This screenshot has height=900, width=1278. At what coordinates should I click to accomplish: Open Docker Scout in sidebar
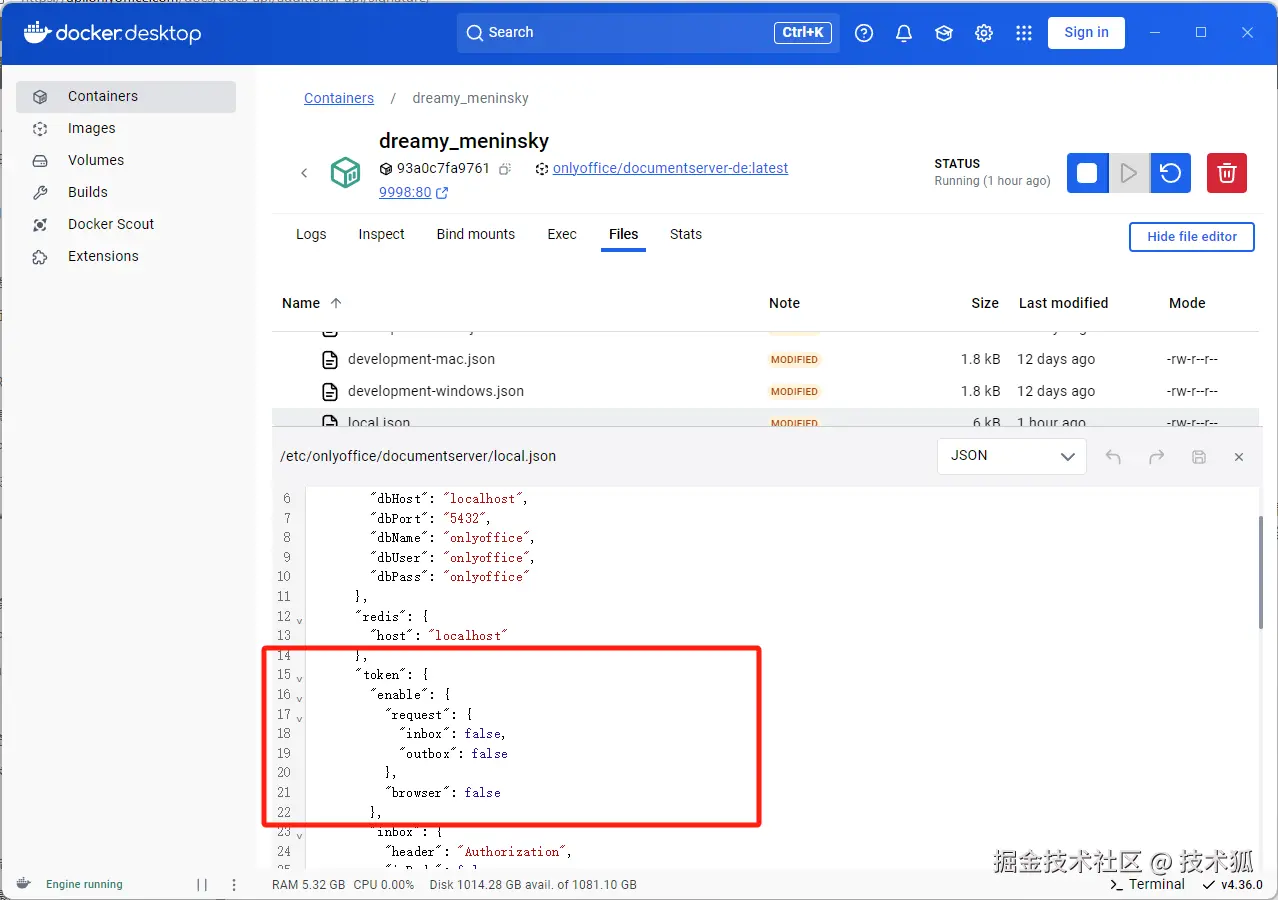click(x=126, y=224)
